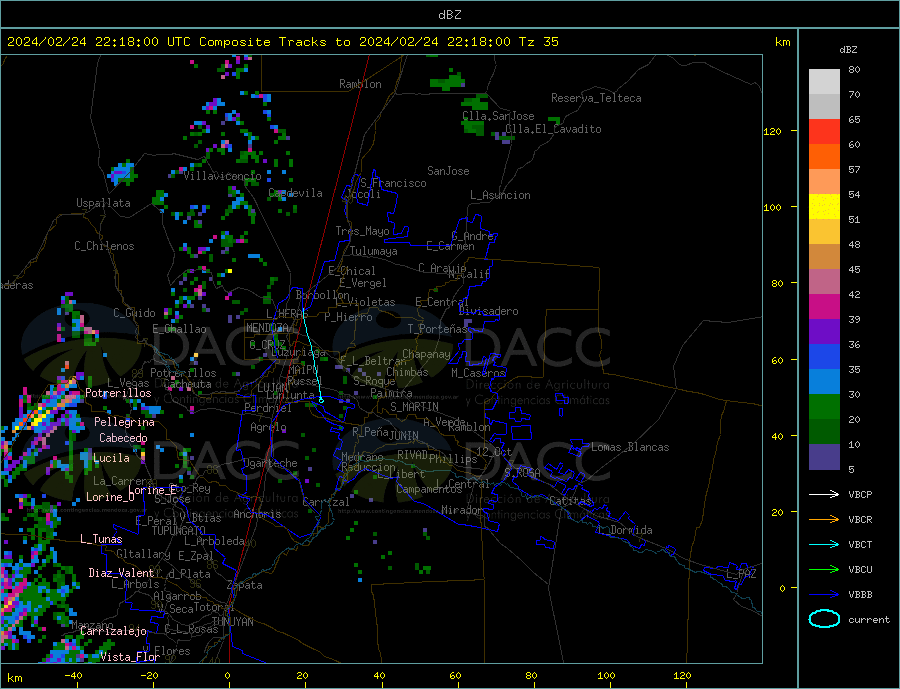The width and height of the screenshot is (900, 689).
Task: Click the dBZ title at top
Action: coord(449,15)
